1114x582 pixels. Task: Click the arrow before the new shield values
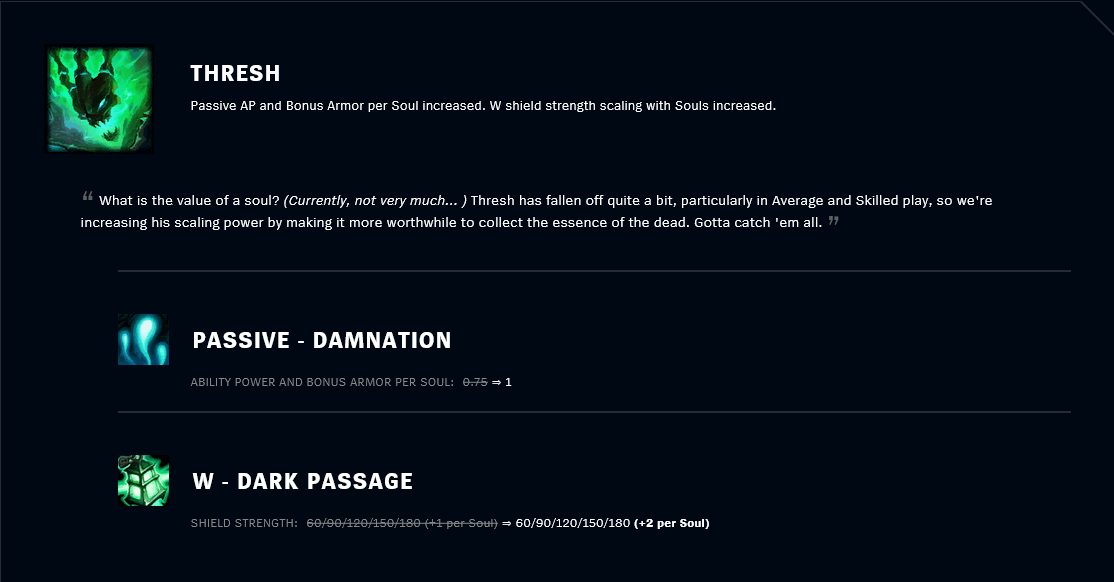[x=507, y=524]
